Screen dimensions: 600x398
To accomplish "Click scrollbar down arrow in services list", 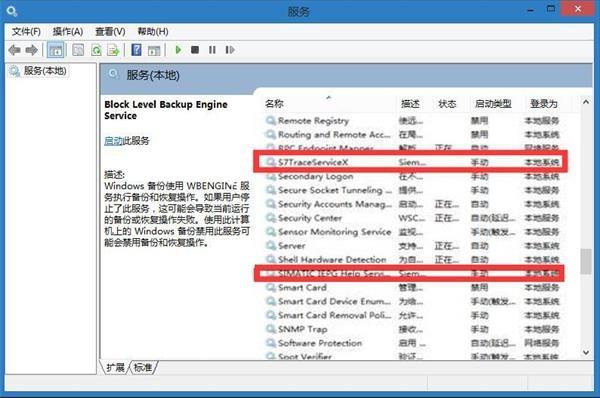I will pos(585,352).
